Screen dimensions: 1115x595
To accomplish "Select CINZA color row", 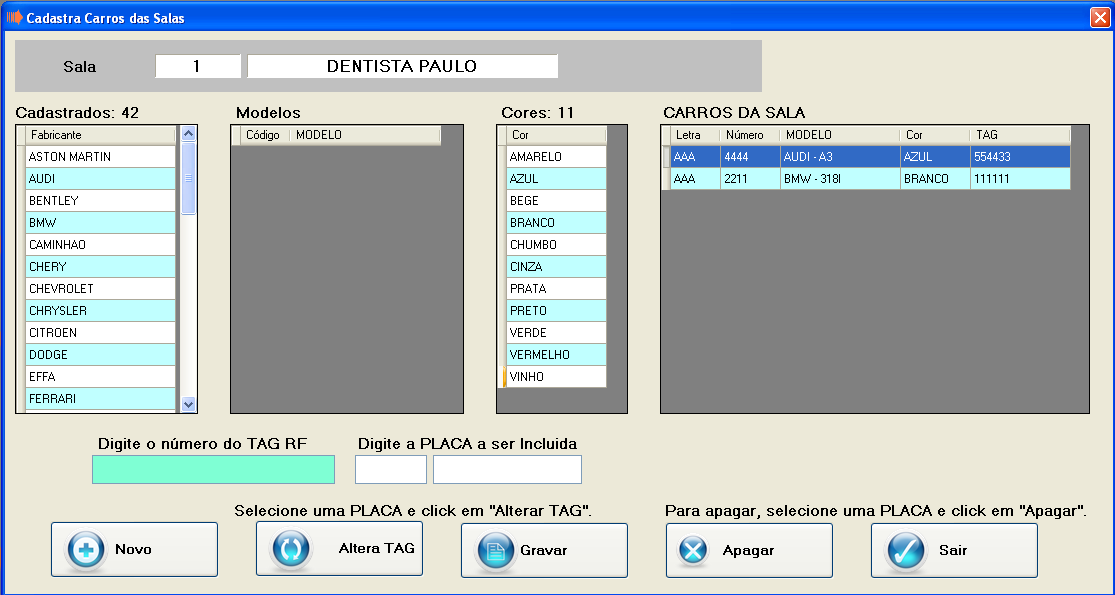I will tap(556, 267).
